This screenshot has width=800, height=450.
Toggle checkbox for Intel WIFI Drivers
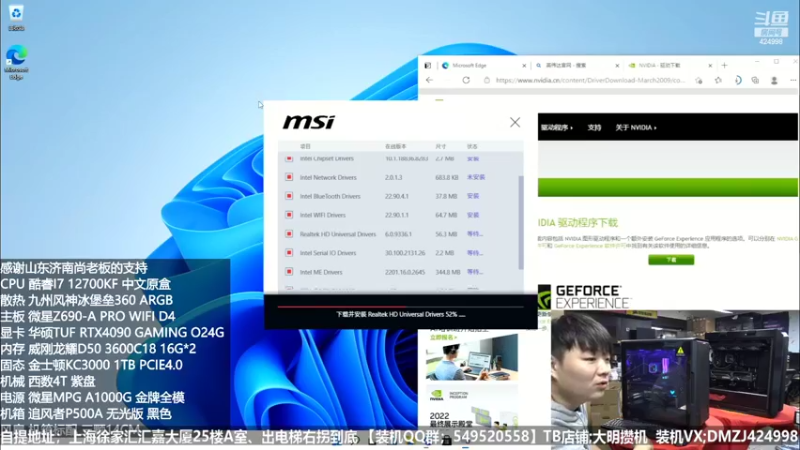pos(289,215)
